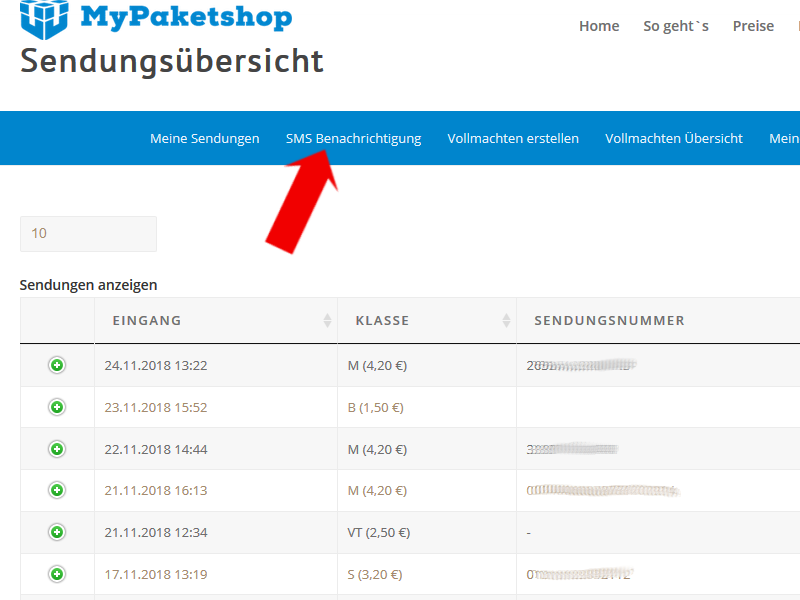Image resolution: width=800 pixels, height=600 pixels.
Task: Open the So geht's page link
Action: pyautogui.click(x=676, y=26)
